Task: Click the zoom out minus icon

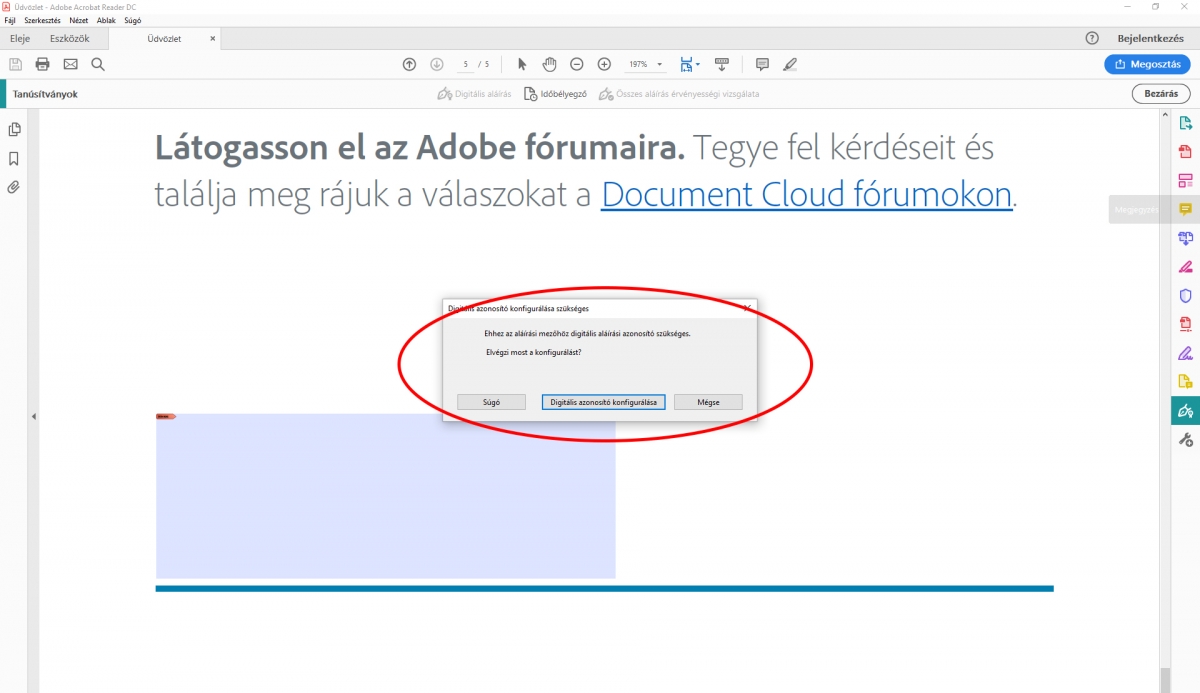Action: pyautogui.click(x=577, y=64)
